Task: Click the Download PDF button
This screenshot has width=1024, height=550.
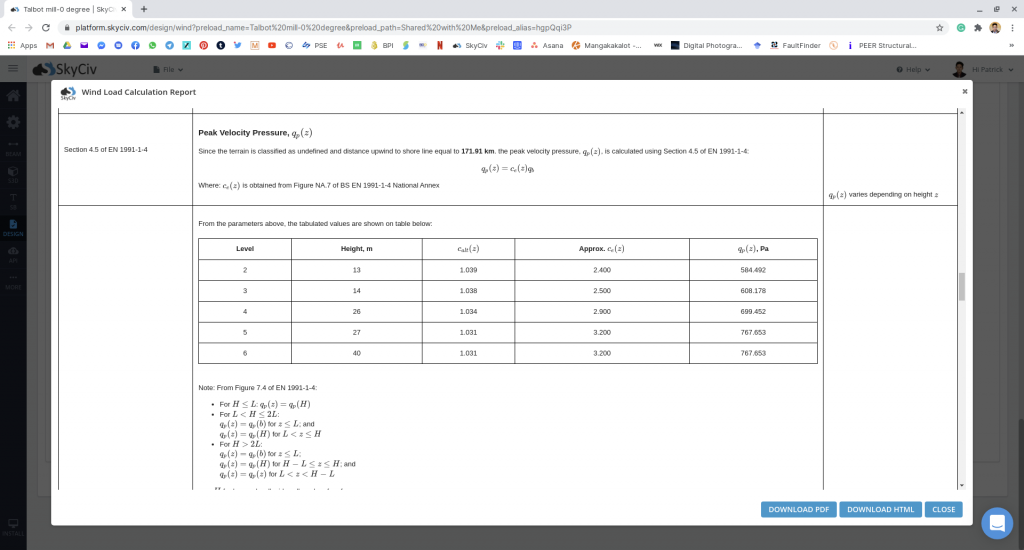Action: (798, 509)
